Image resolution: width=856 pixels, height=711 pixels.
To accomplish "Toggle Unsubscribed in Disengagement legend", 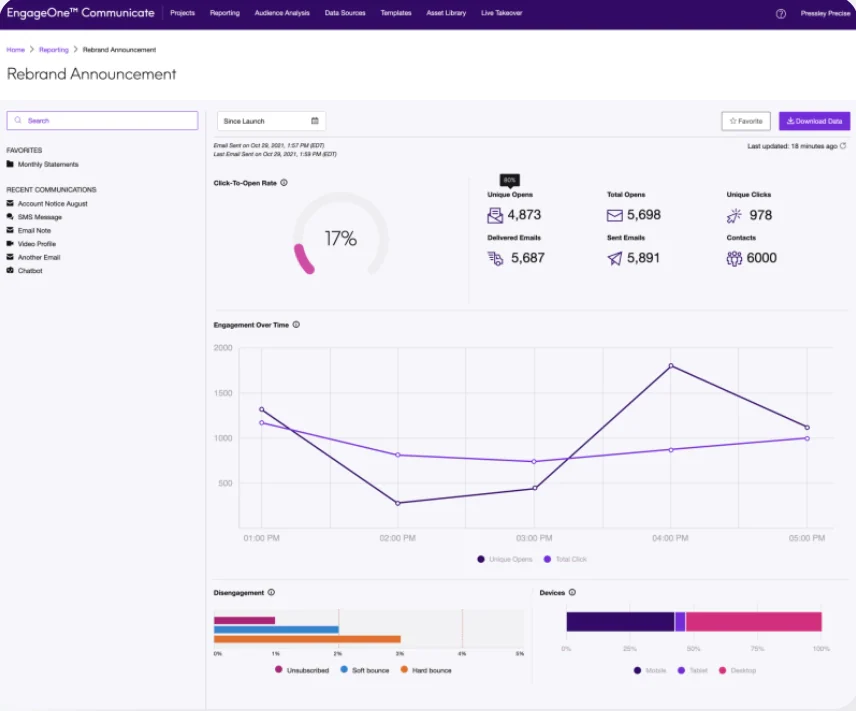I will pyautogui.click(x=302, y=670).
